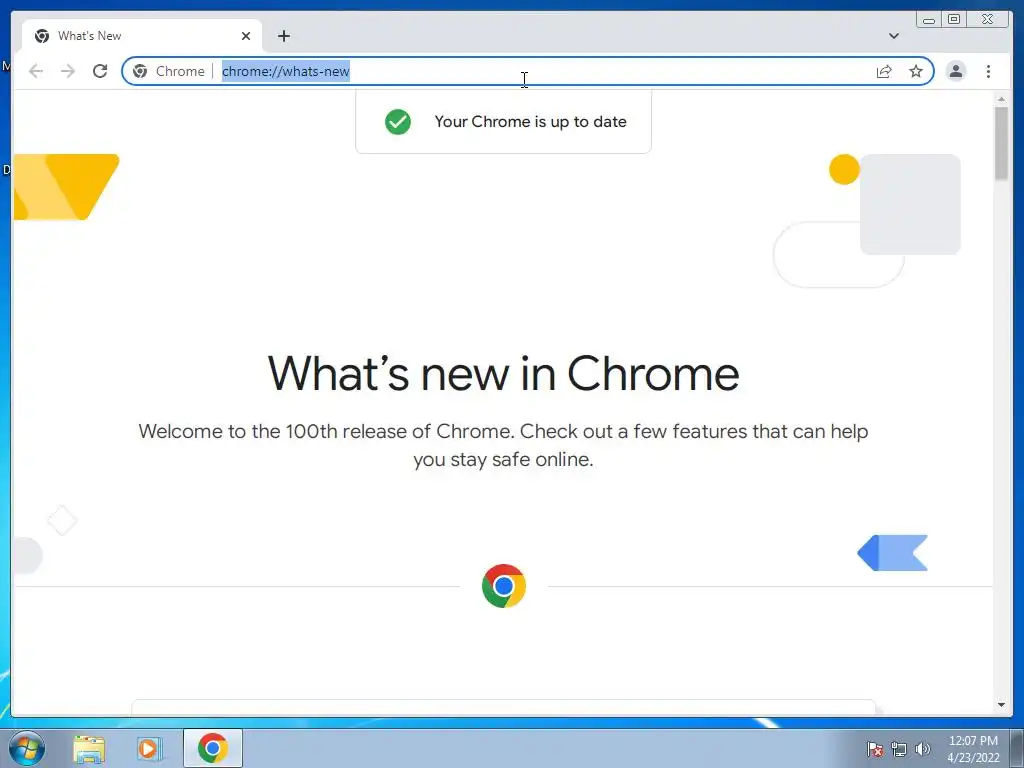Open a new tab with the plus button
The height and width of the screenshot is (768, 1024).
(x=283, y=36)
